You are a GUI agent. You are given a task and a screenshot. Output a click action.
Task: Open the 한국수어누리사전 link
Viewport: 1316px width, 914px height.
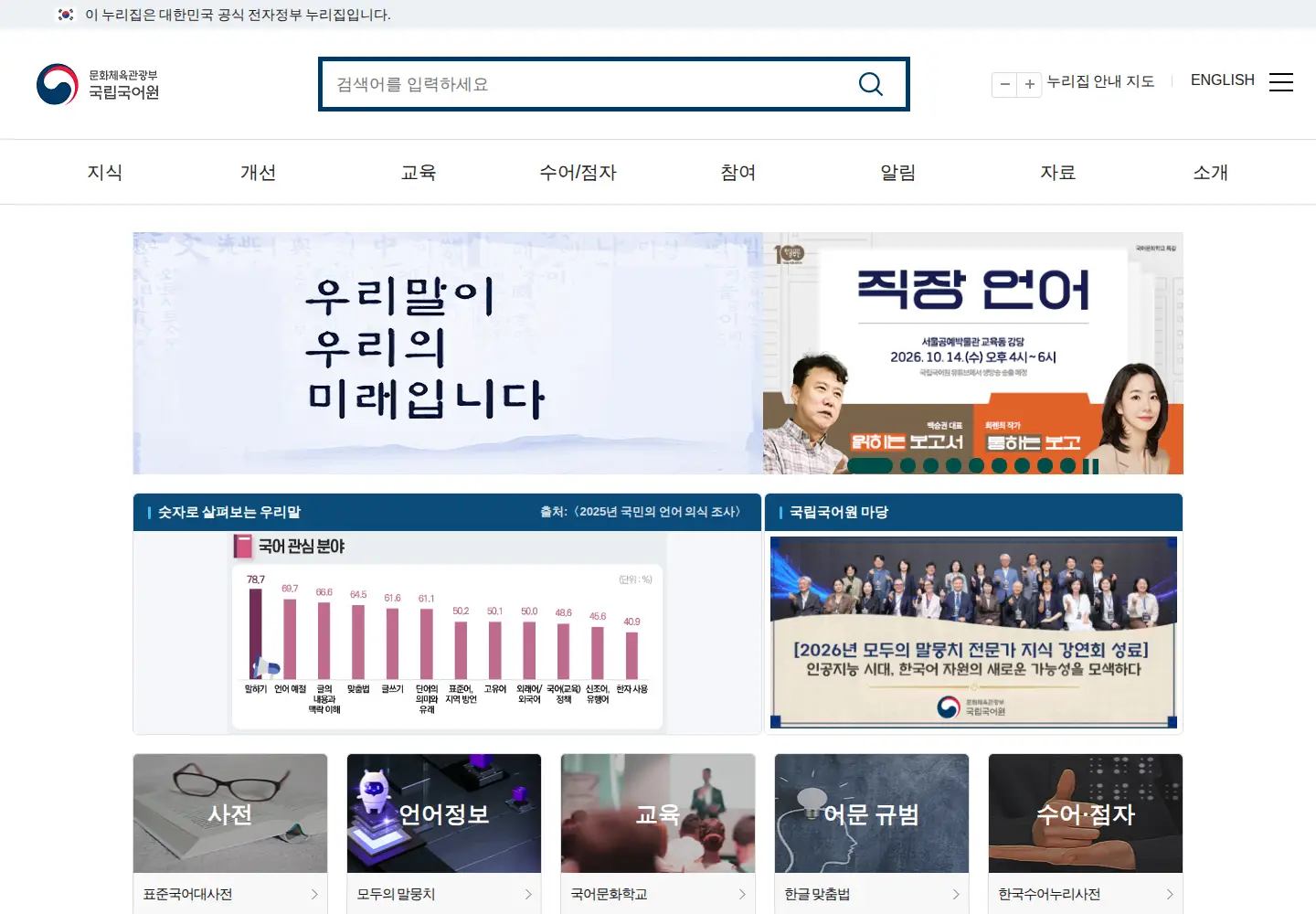click(x=1049, y=894)
